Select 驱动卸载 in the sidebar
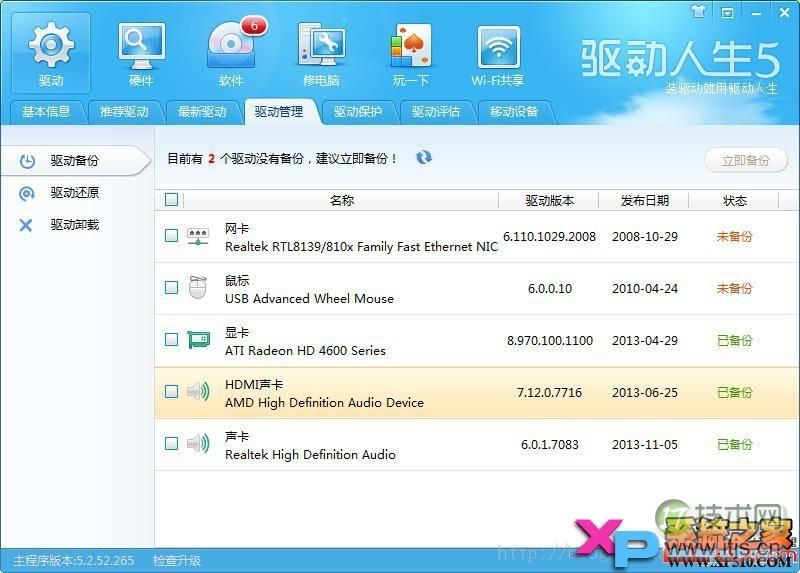800x573 pixels. (x=74, y=225)
